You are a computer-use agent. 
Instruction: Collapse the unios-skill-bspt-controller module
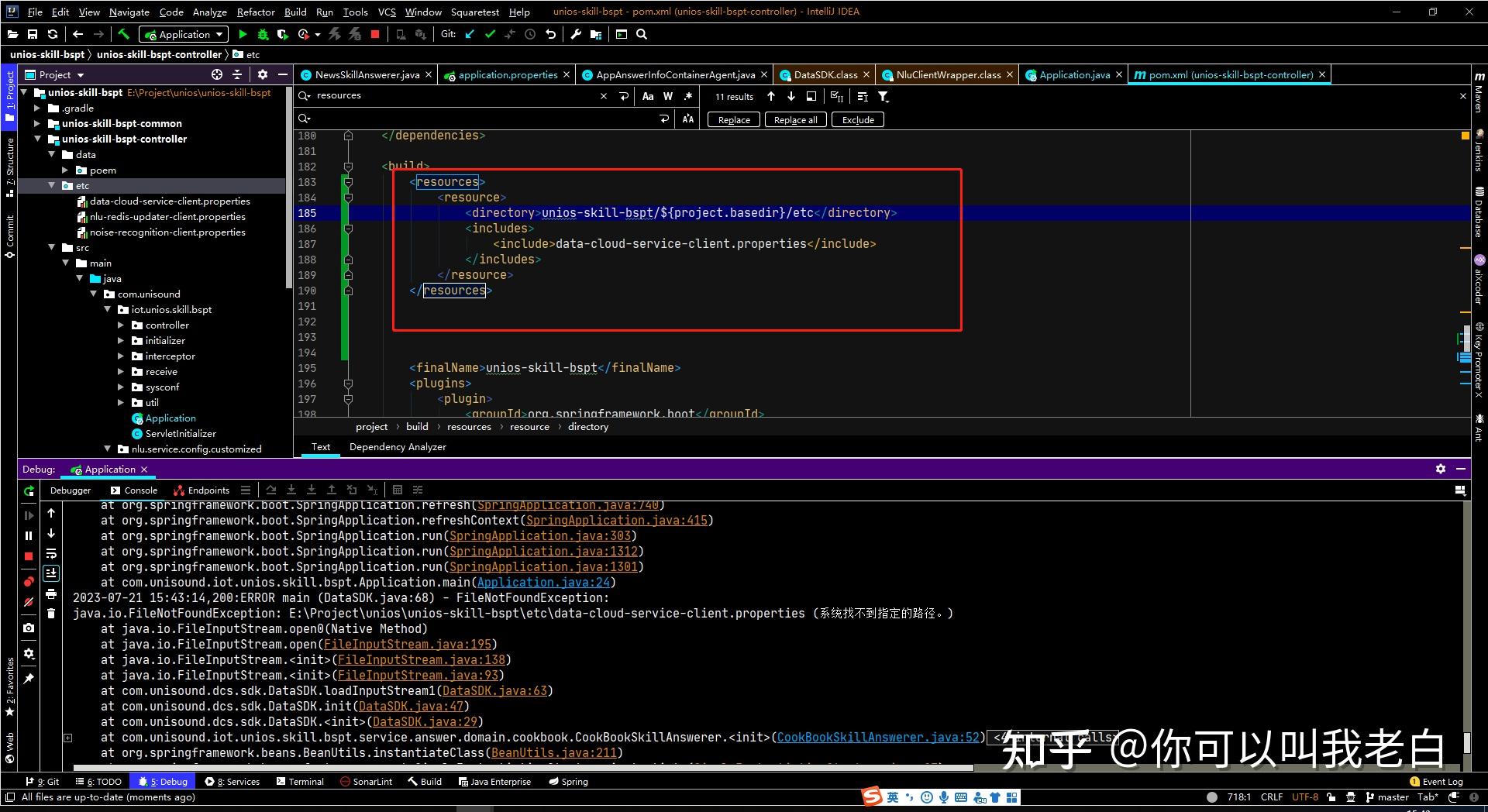[x=37, y=139]
